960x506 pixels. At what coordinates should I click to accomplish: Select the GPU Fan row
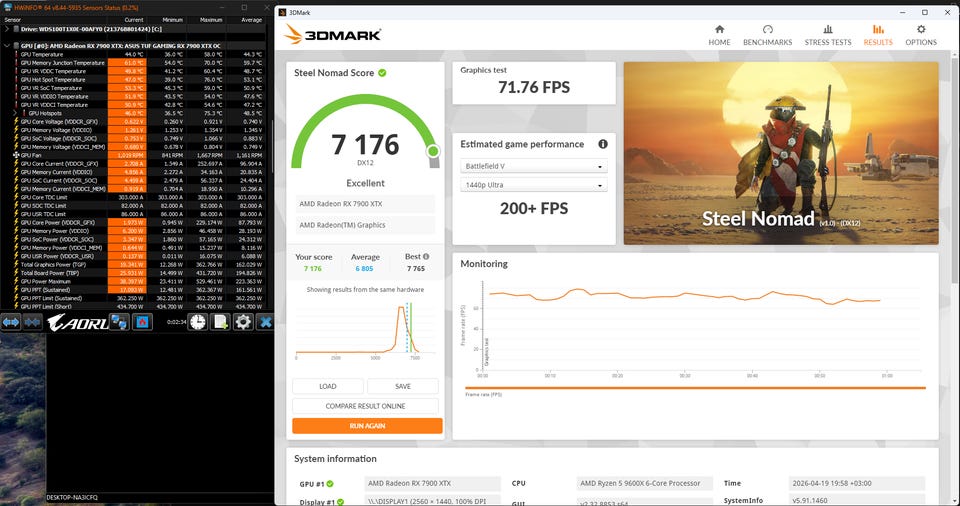pyautogui.click(x=132, y=155)
